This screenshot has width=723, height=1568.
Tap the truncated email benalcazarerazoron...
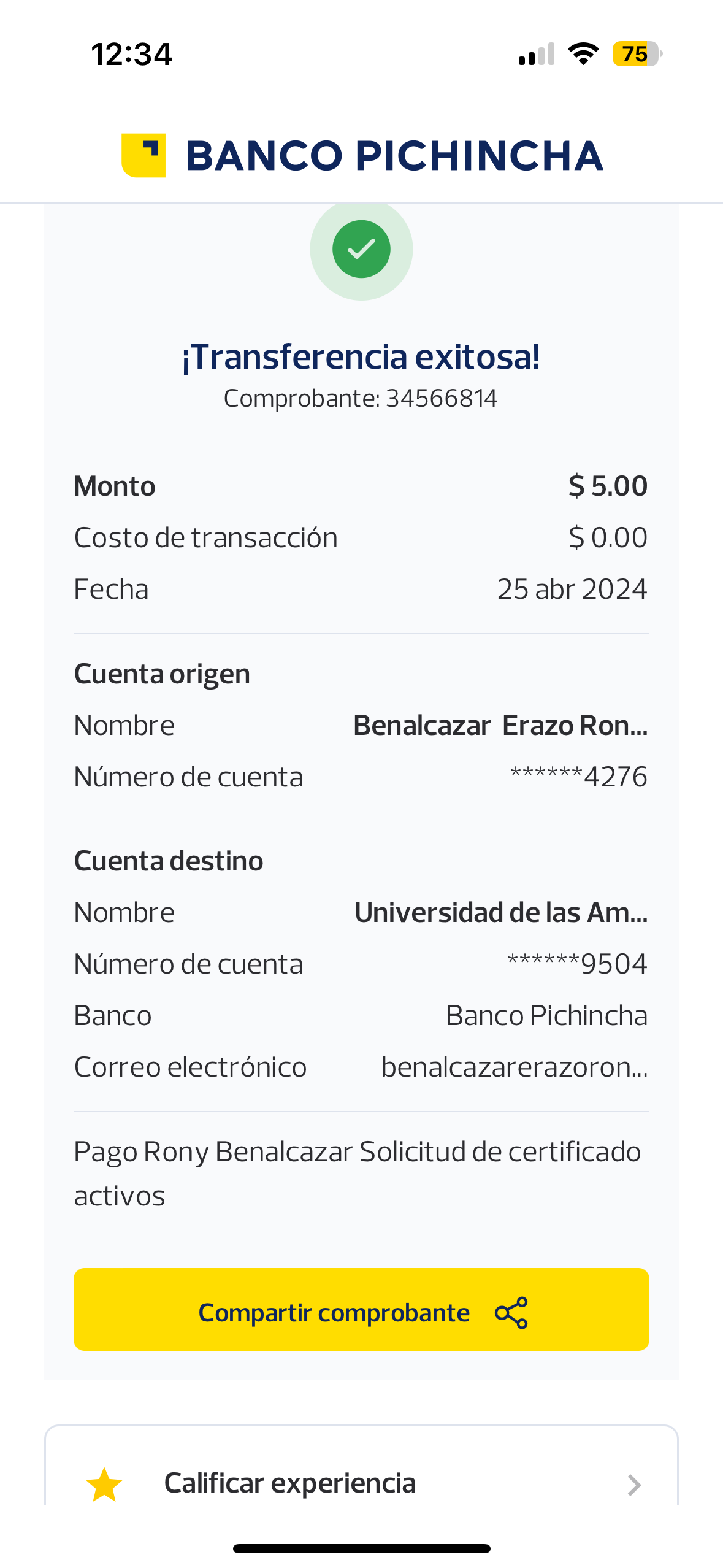pyautogui.click(x=515, y=1067)
